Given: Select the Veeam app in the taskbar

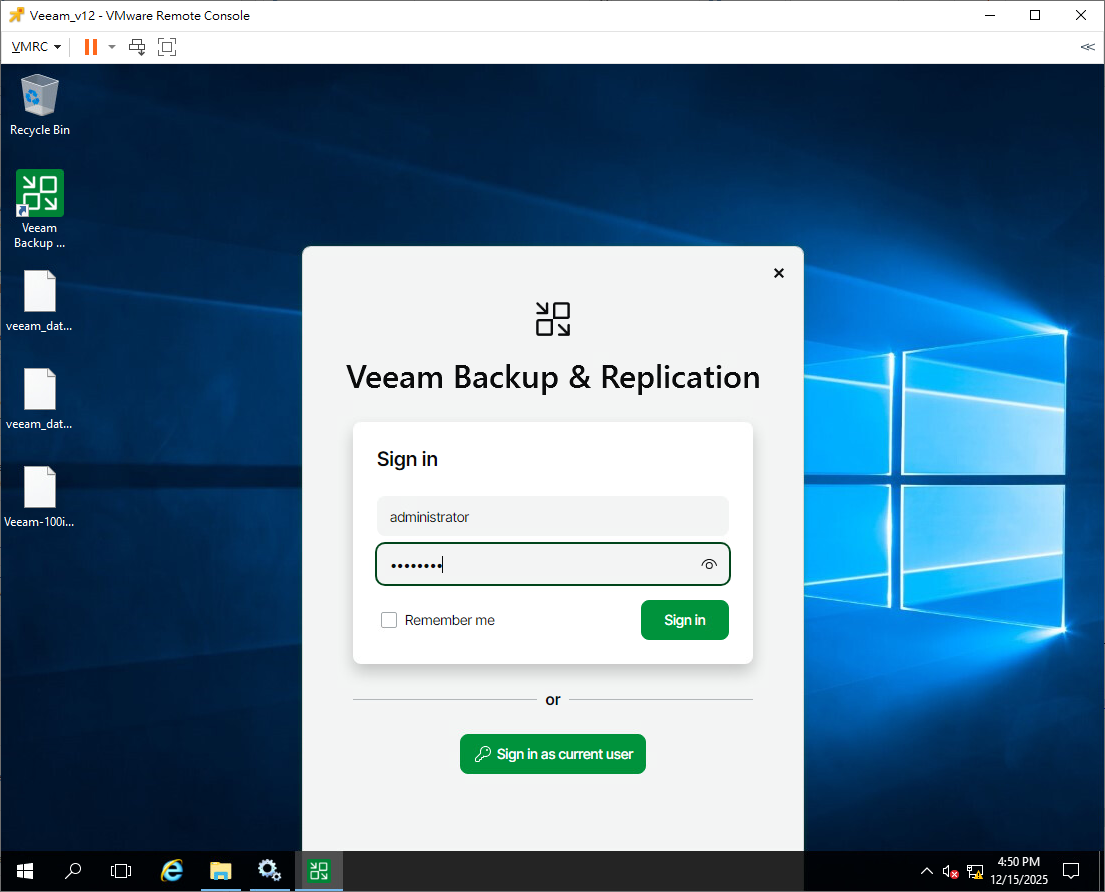Looking at the screenshot, I should coord(319,872).
